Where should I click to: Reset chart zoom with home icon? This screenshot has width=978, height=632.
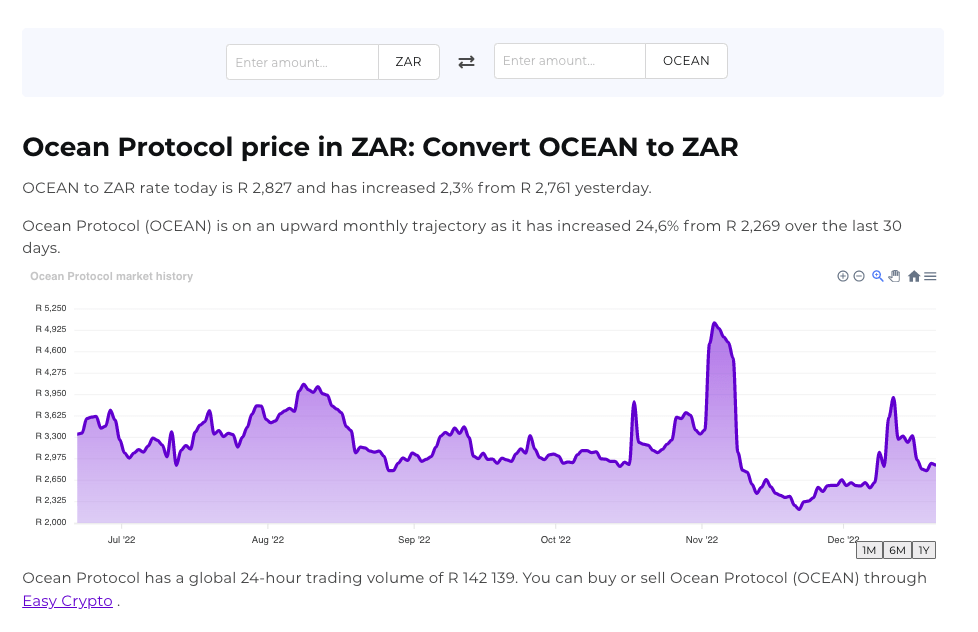pyautogui.click(x=914, y=276)
